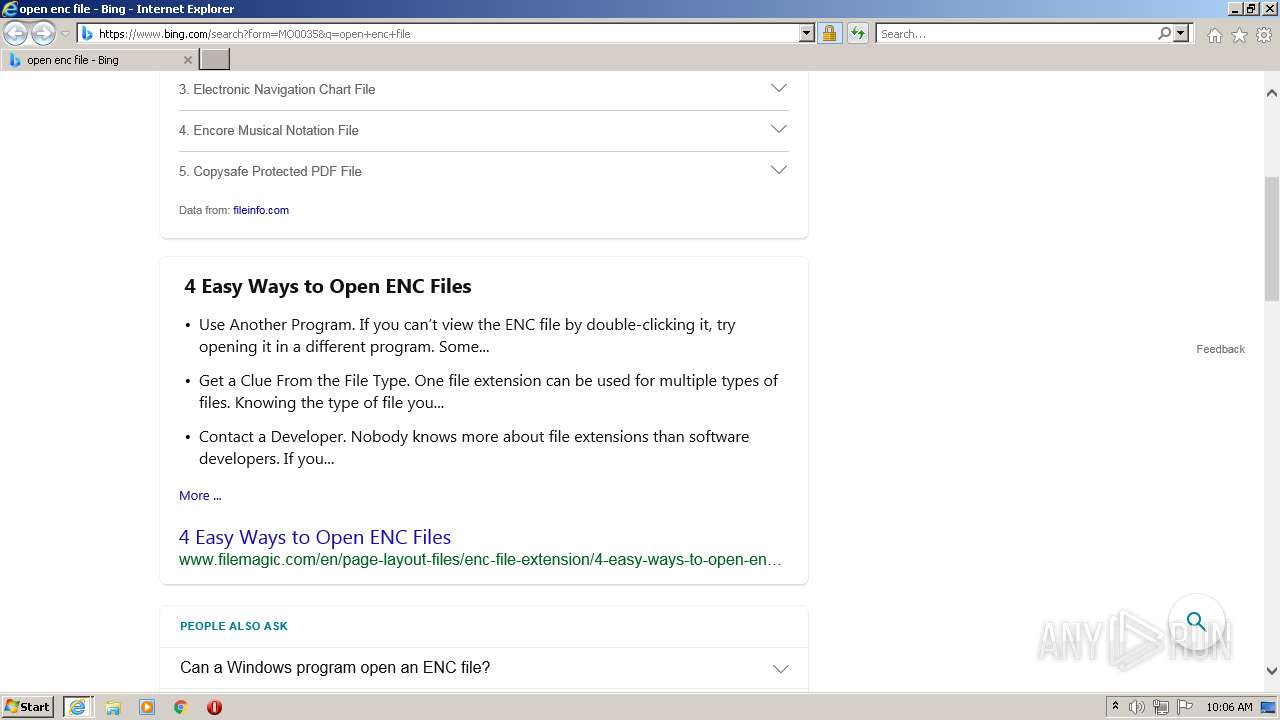Select the 'open enc file - Bing' tab
Screen dimensions: 1280x720
click(99, 60)
